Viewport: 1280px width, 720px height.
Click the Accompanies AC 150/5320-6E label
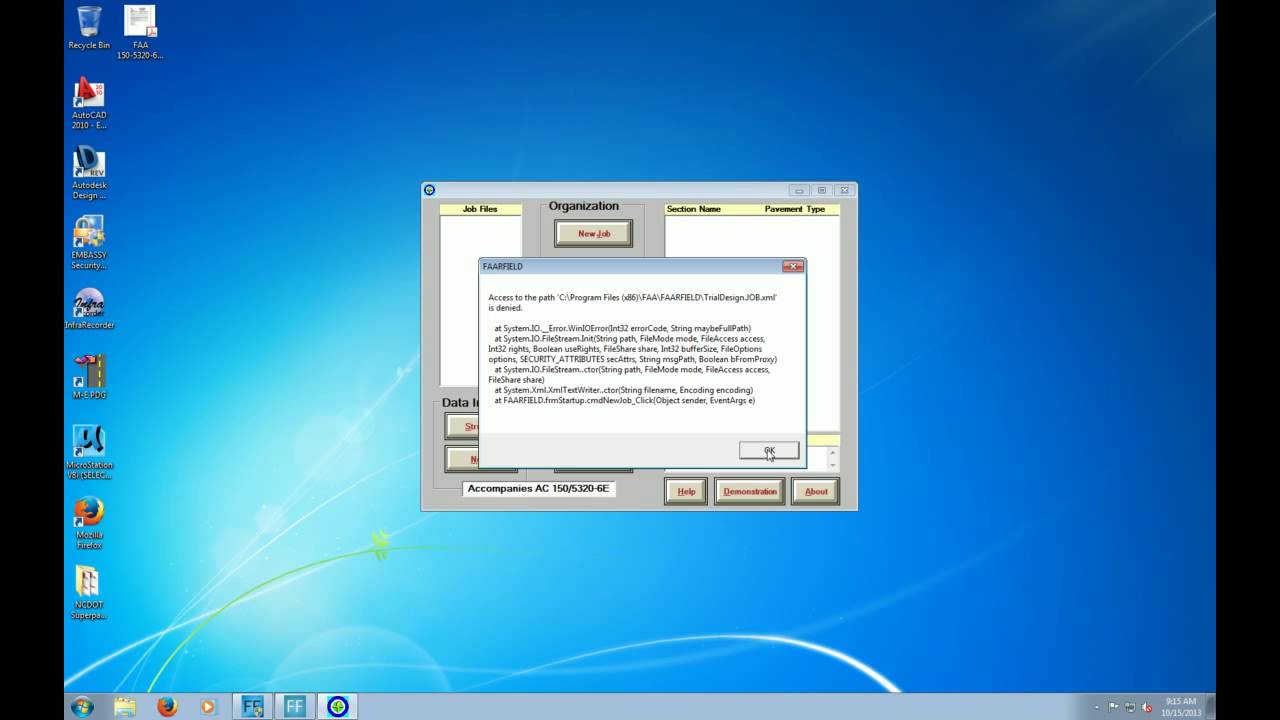tap(538, 489)
